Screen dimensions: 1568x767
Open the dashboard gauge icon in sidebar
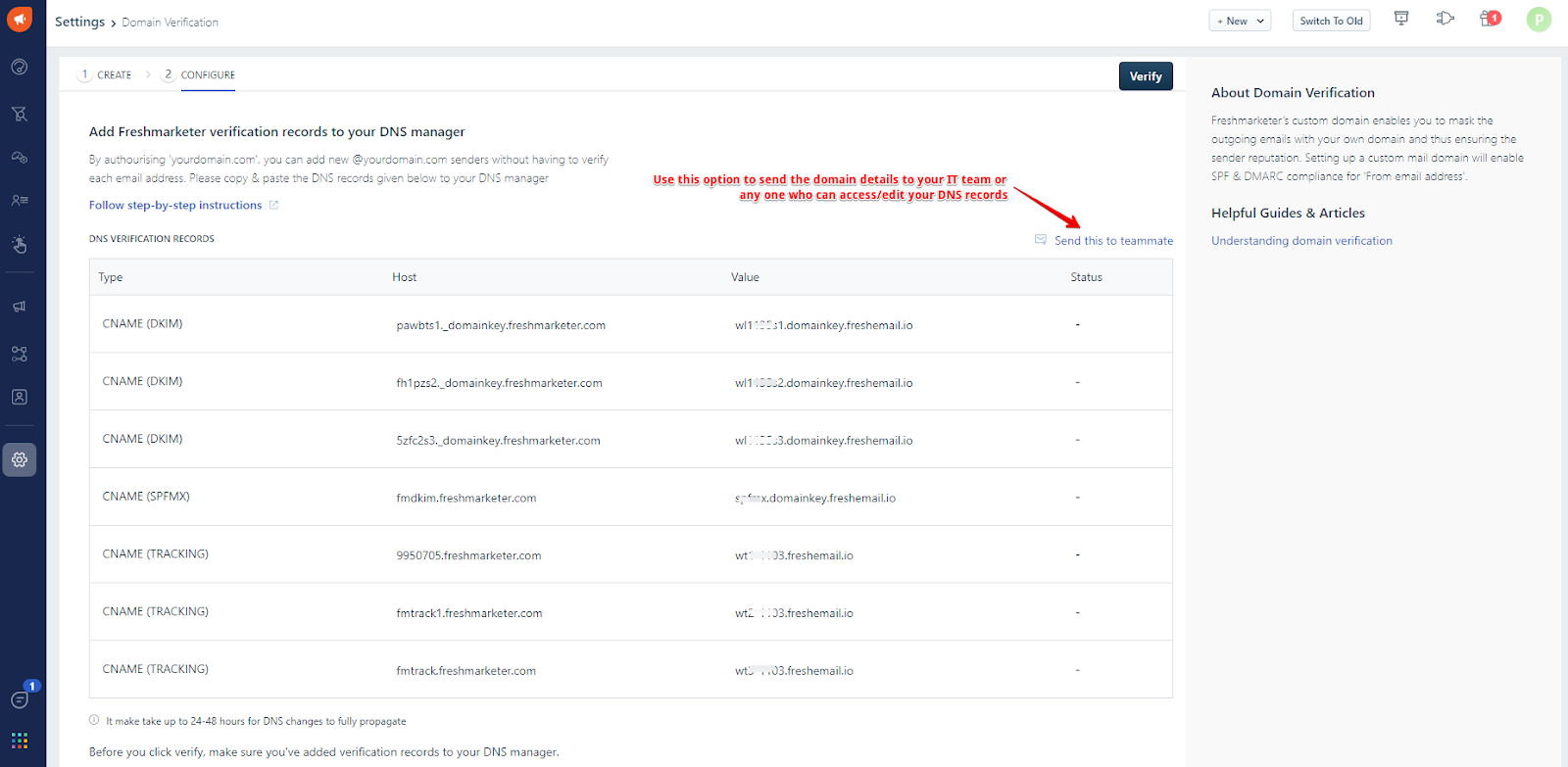tap(20, 67)
